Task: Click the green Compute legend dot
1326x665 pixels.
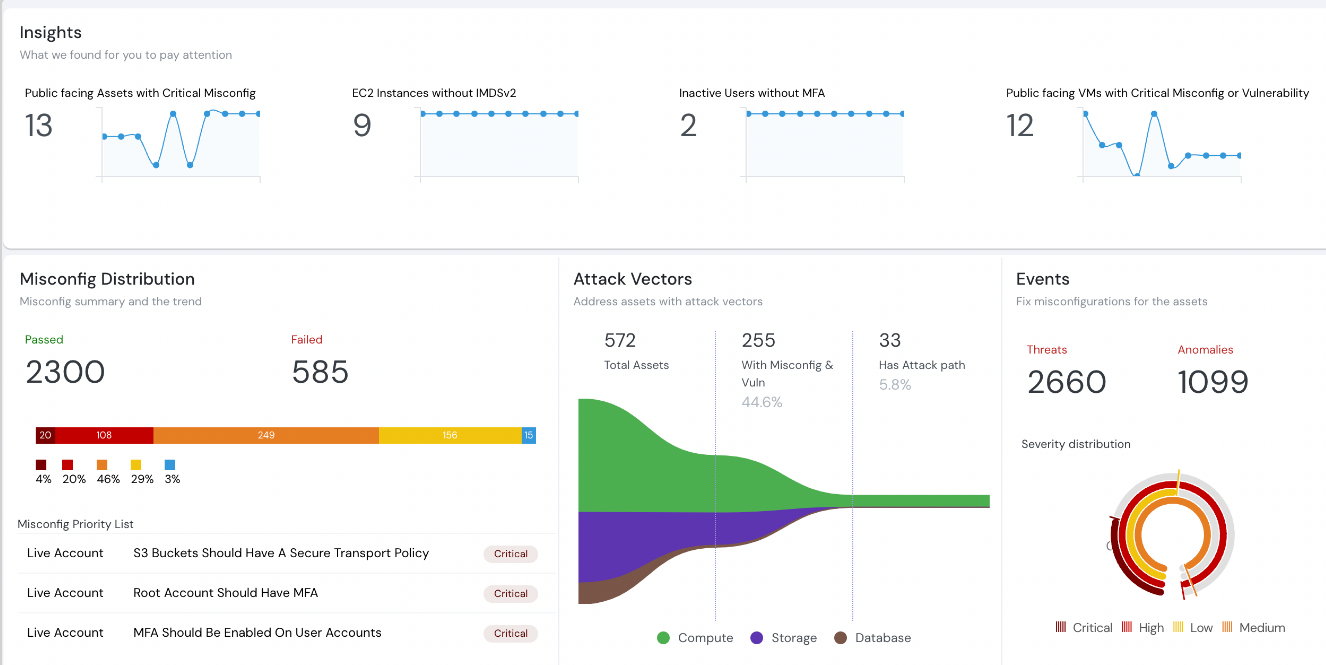Action: 664,638
